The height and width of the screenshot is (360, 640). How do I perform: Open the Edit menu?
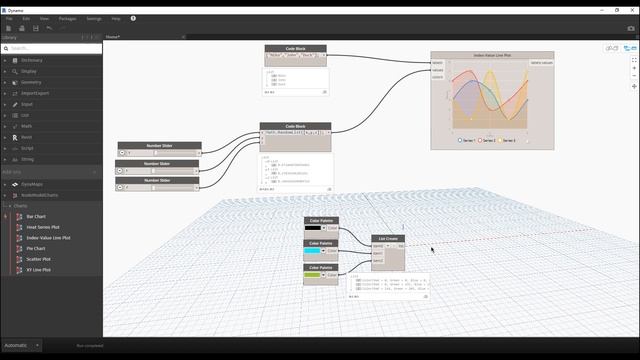tap(26, 19)
